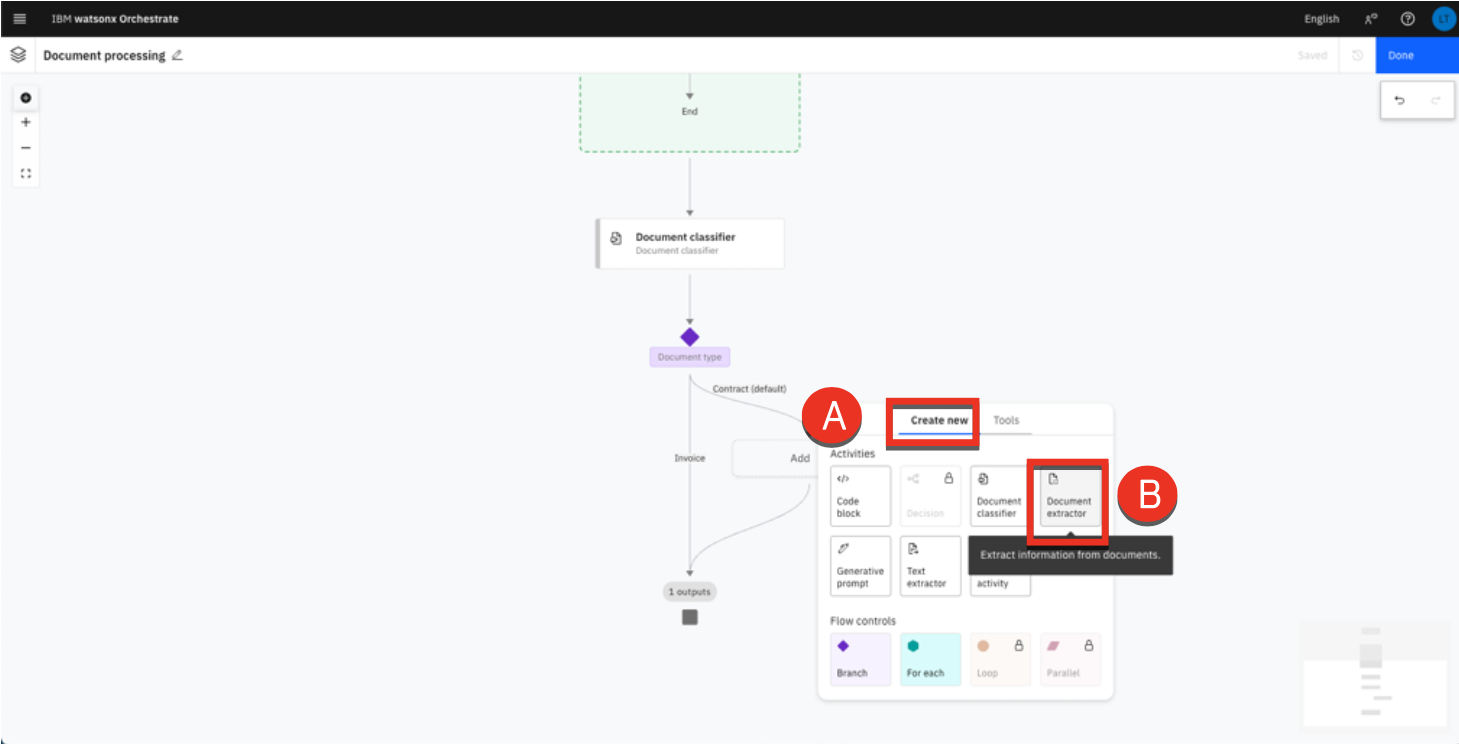Select the Document classifier node on canvas
This screenshot has height=744, width=1459.
coord(690,243)
